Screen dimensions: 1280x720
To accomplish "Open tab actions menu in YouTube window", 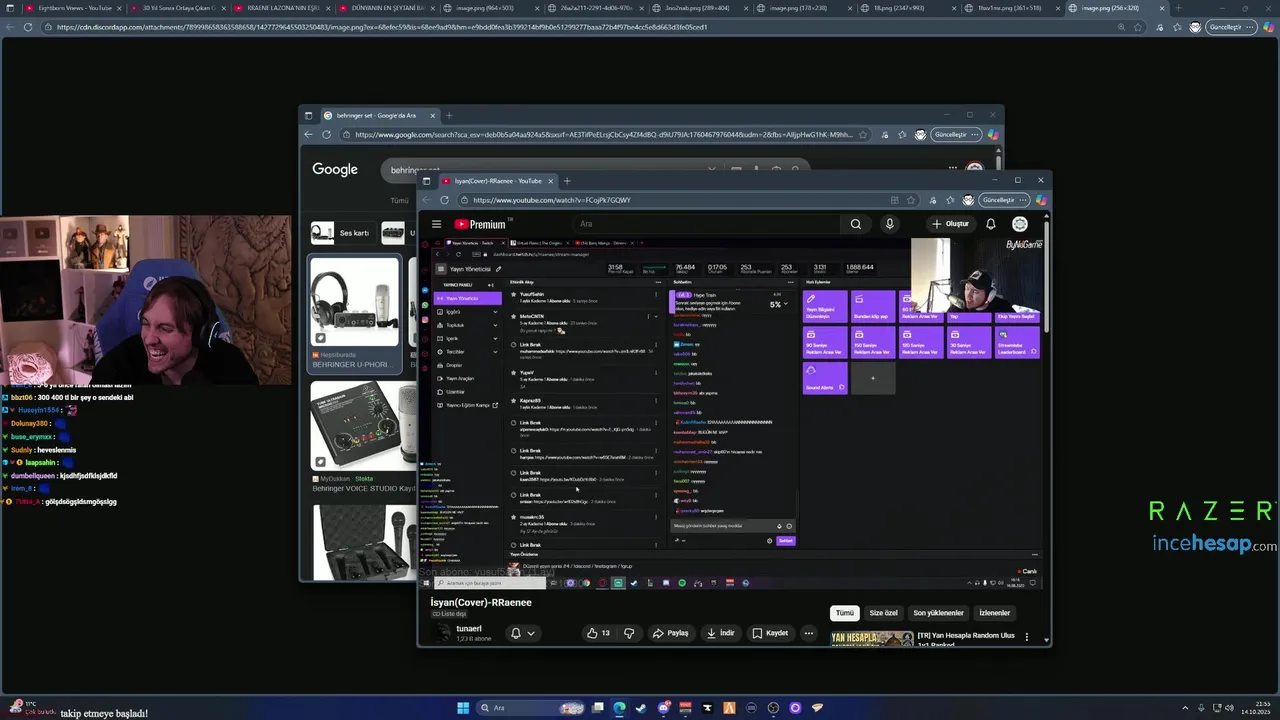I will pyautogui.click(x=427, y=181).
